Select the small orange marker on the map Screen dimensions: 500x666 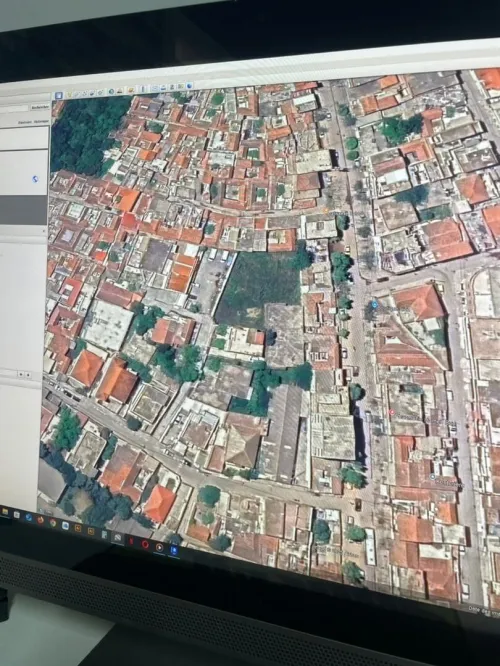326,209
